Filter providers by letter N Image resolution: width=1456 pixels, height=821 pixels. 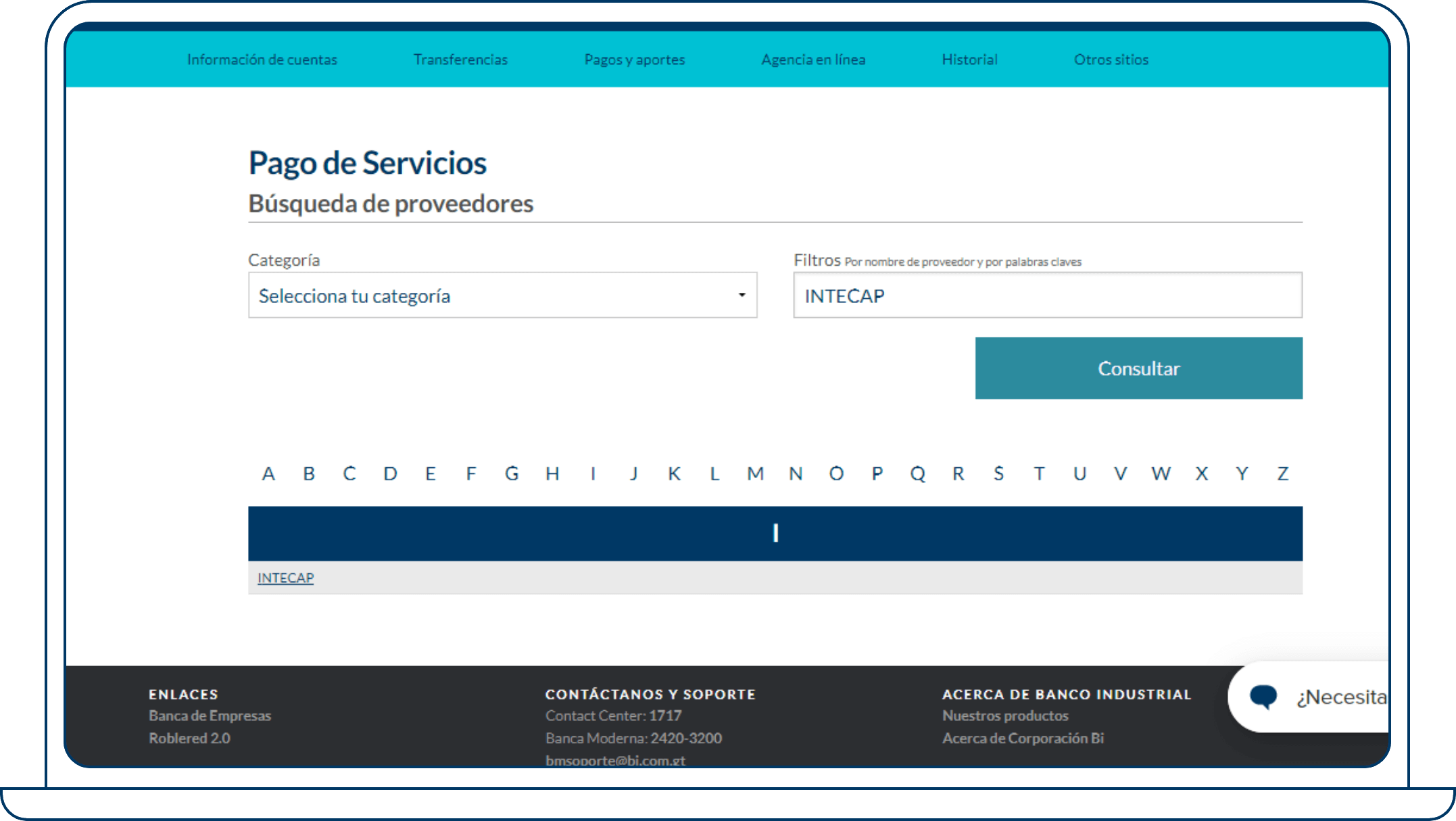[796, 473]
